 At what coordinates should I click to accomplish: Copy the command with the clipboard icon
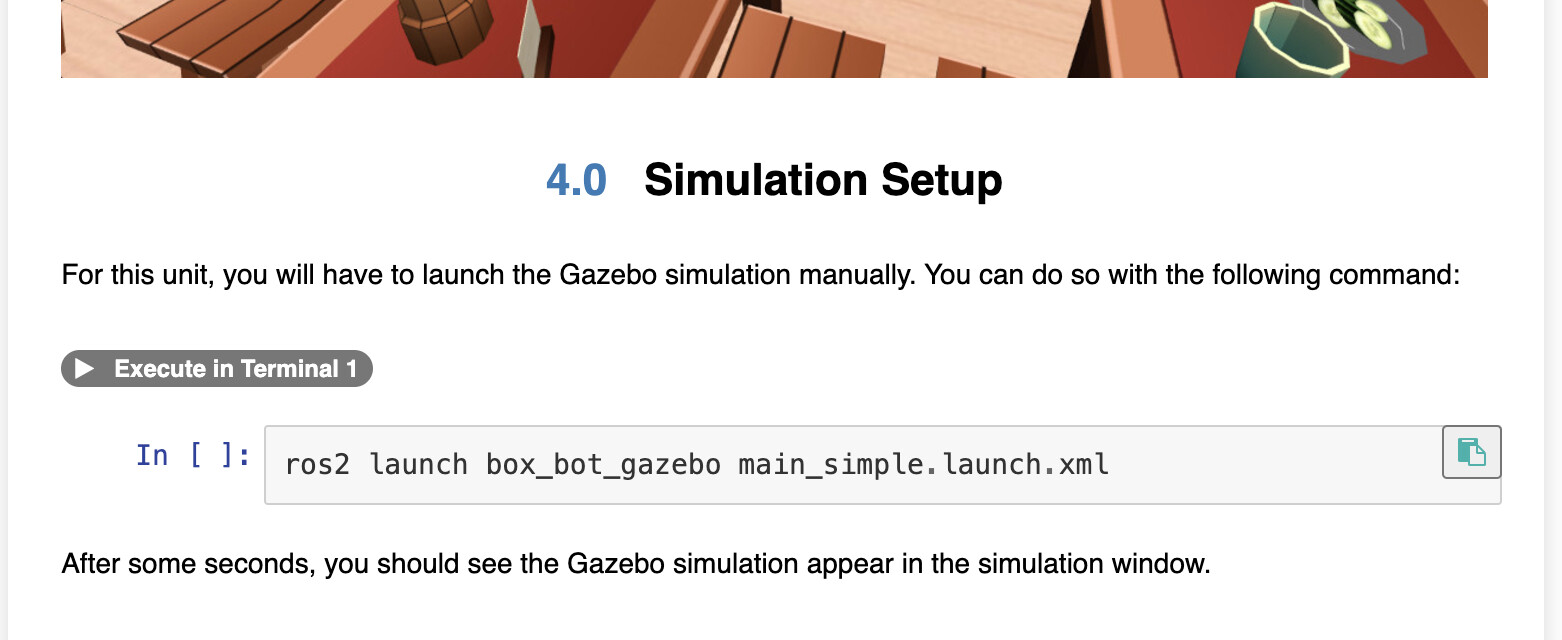tap(1472, 452)
